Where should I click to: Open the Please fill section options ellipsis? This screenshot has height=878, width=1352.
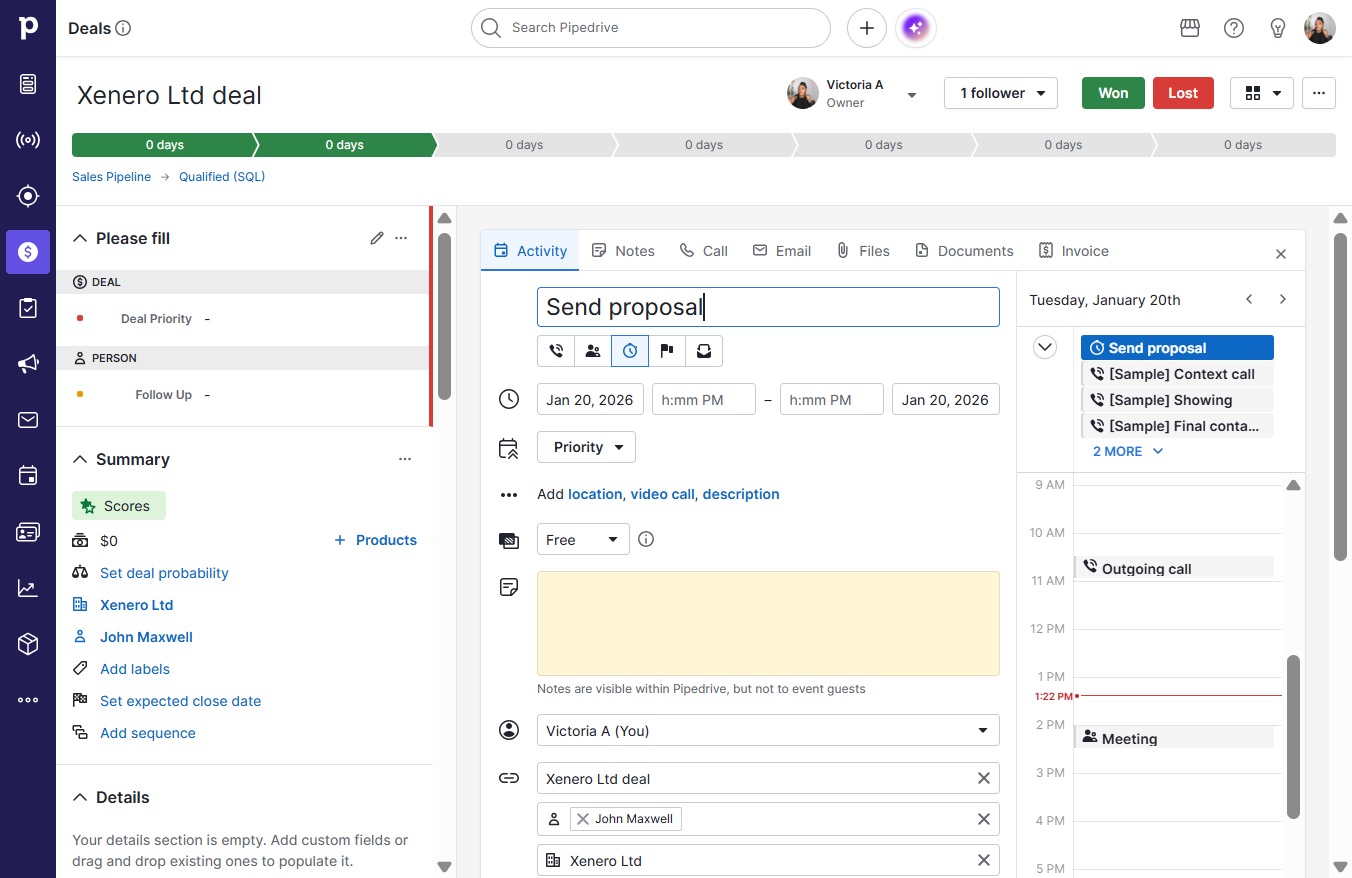click(x=401, y=238)
